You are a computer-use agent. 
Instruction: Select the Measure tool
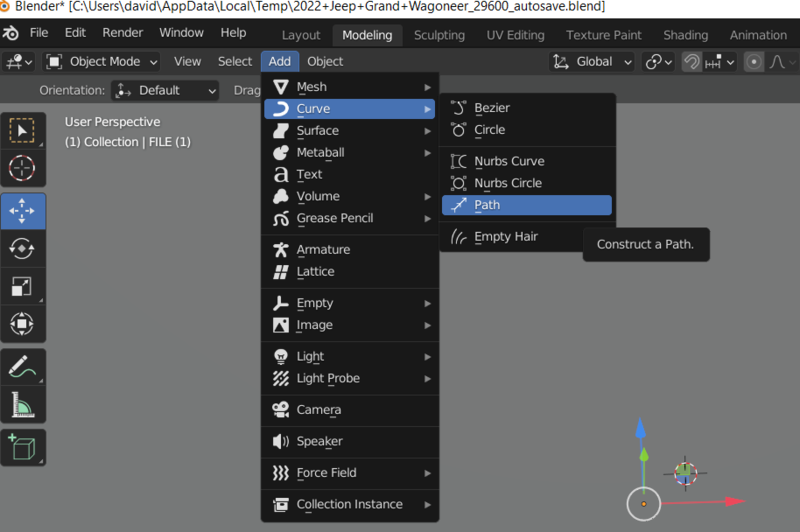22,405
